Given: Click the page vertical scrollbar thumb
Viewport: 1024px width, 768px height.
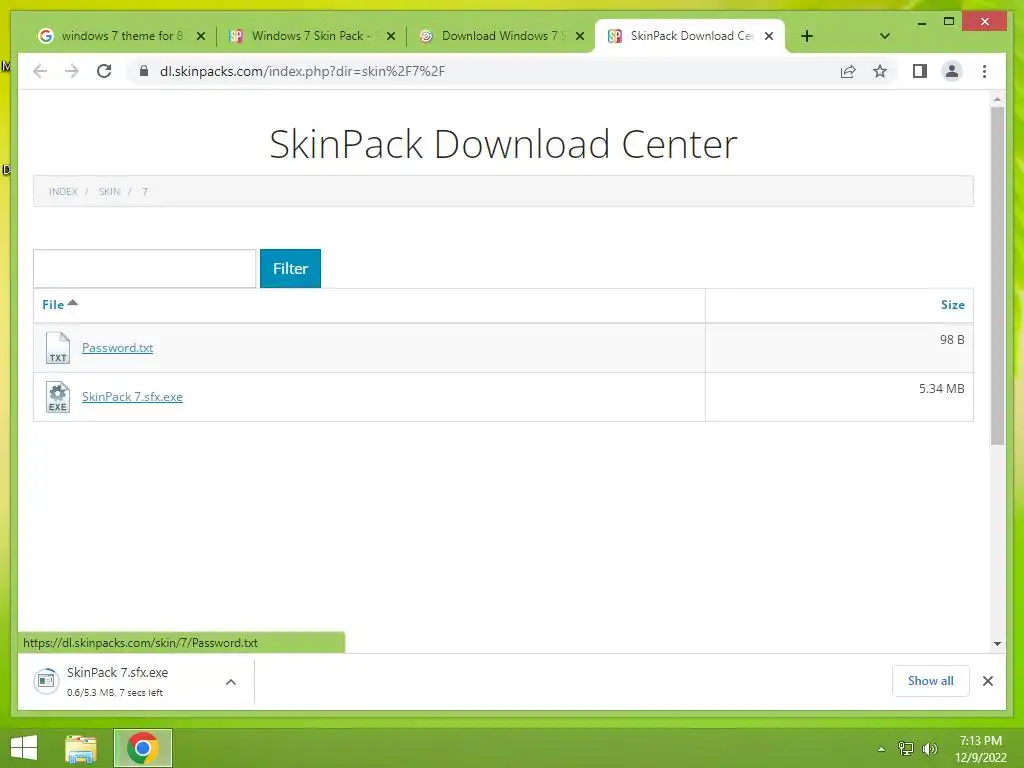Looking at the screenshot, I should point(997,276).
